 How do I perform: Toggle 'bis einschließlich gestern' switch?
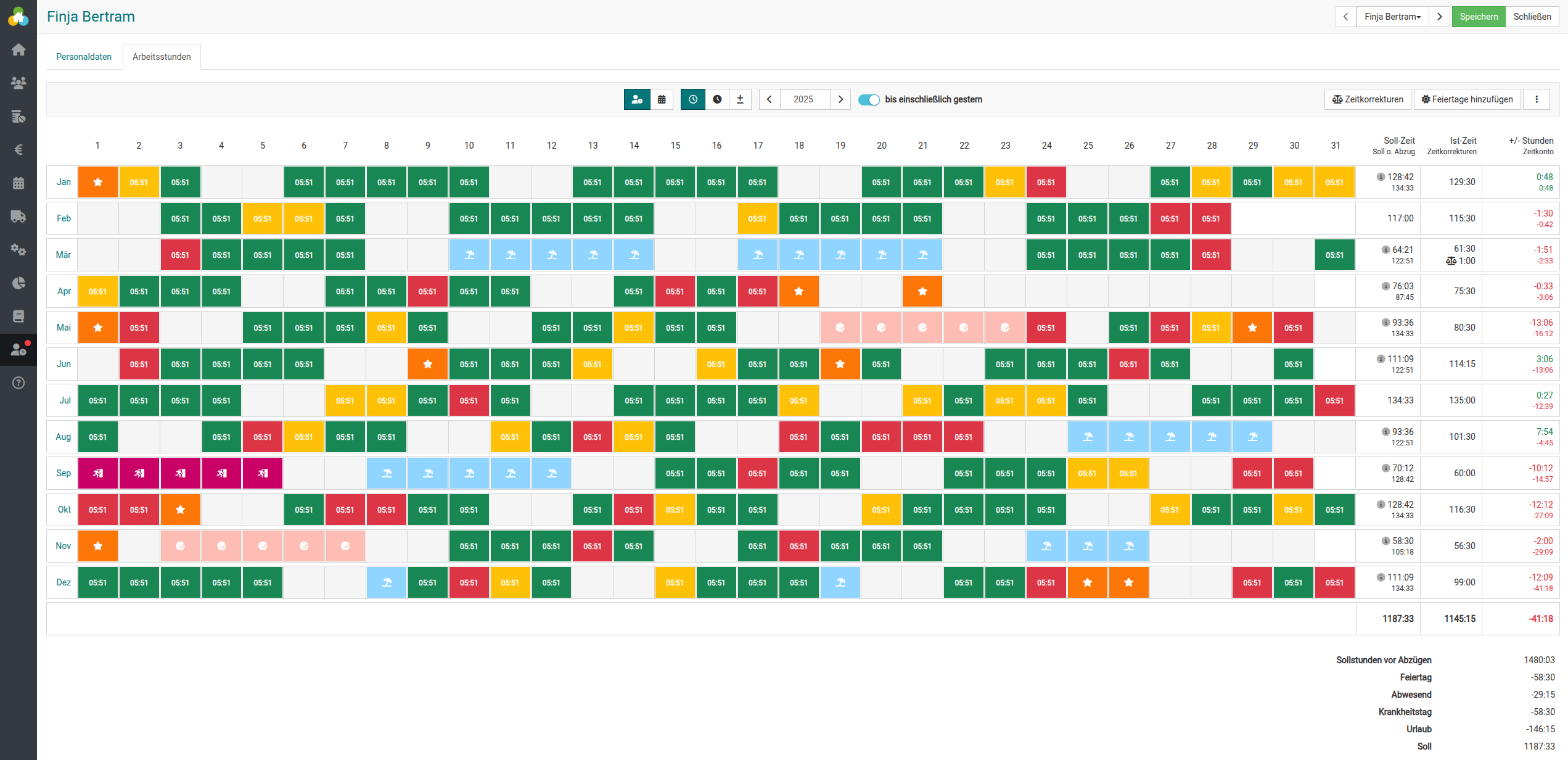tap(869, 100)
